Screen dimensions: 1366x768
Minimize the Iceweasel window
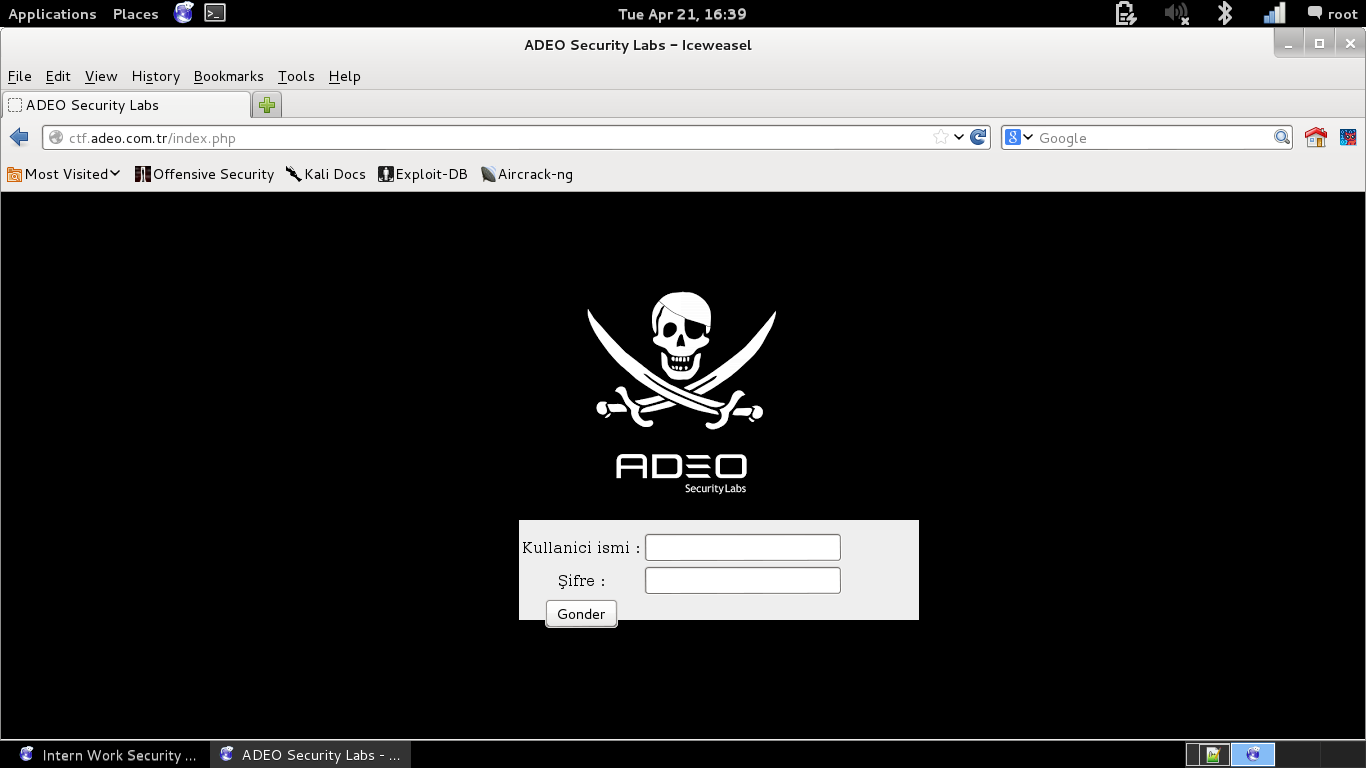(x=1289, y=44)
